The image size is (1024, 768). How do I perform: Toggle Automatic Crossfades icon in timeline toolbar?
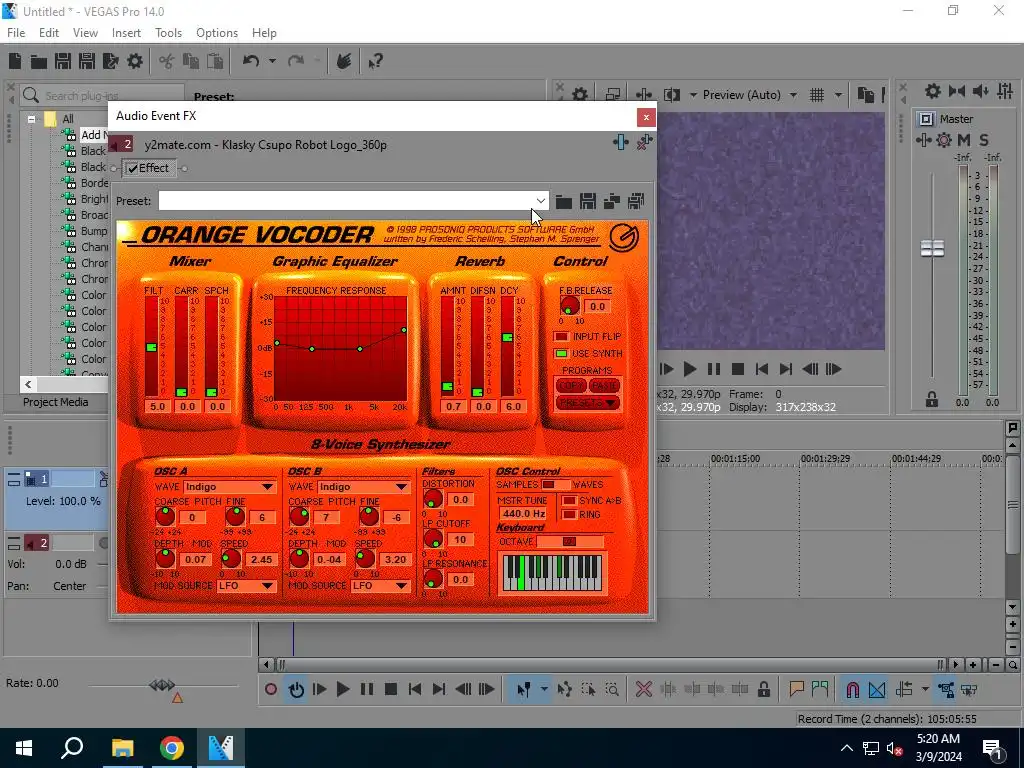tap(877, 689)
